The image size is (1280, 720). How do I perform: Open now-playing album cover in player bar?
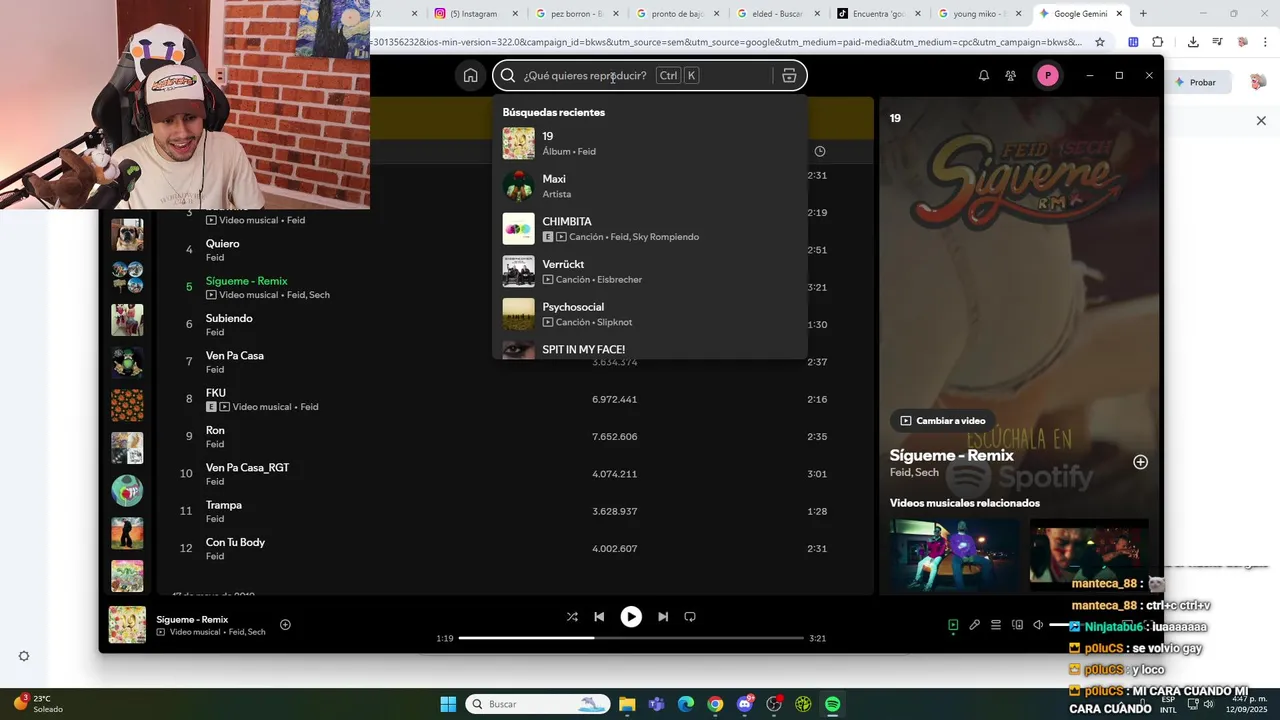[127, 625]
